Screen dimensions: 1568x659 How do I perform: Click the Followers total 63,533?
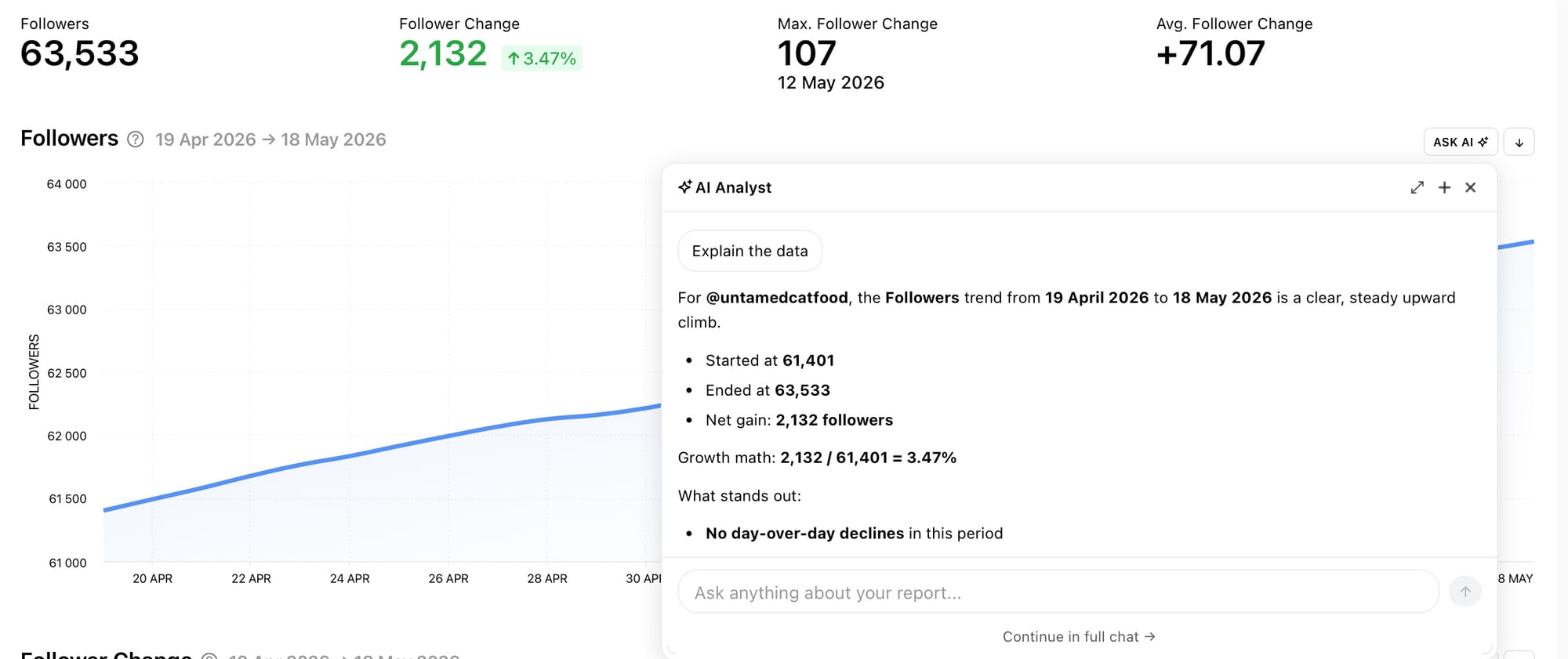[x=79, y=53]
